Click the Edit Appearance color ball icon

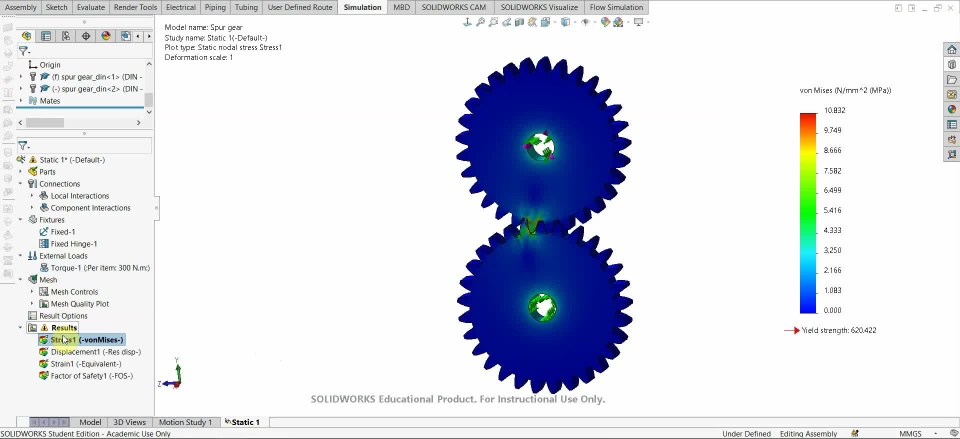tap(605, 22)
